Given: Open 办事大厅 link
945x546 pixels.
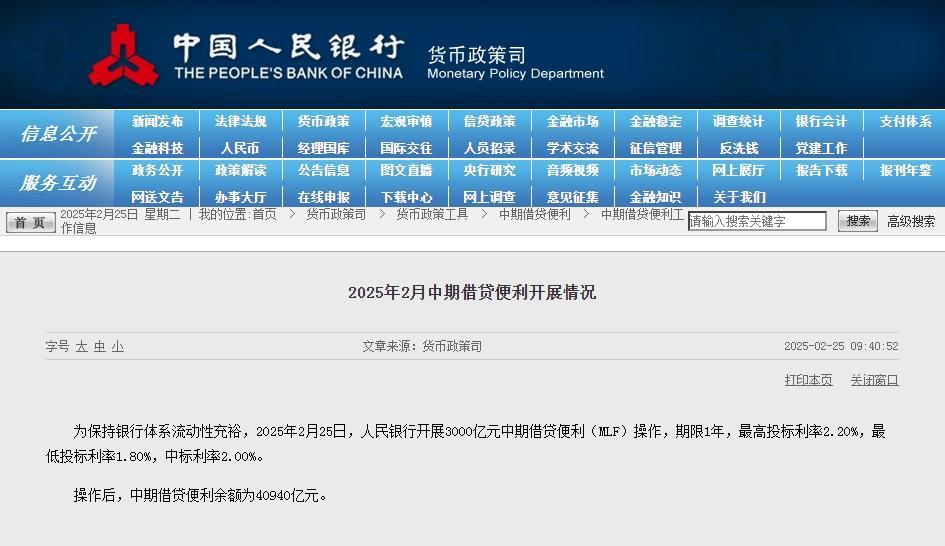Looking at the screenshot, I should point(240,197).
